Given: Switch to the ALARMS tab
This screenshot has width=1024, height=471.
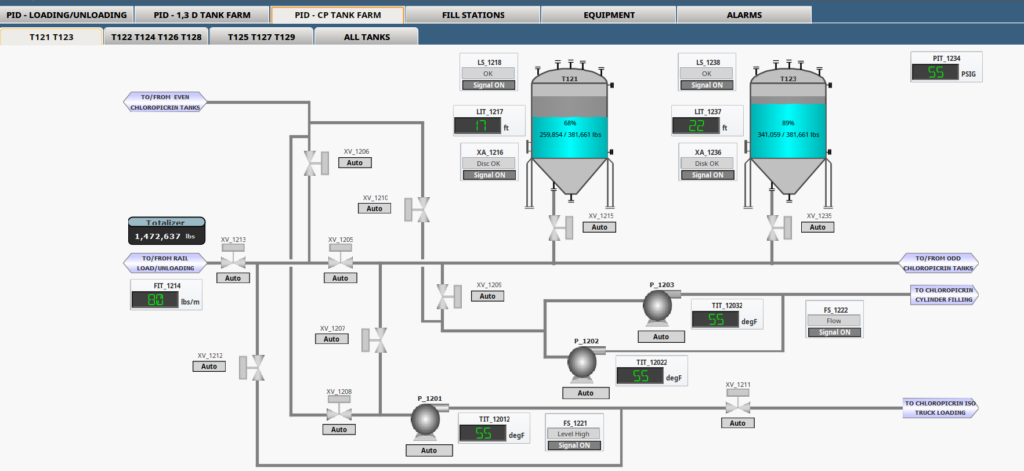Looking at the screenshot, I should click(x=743, y=15).
